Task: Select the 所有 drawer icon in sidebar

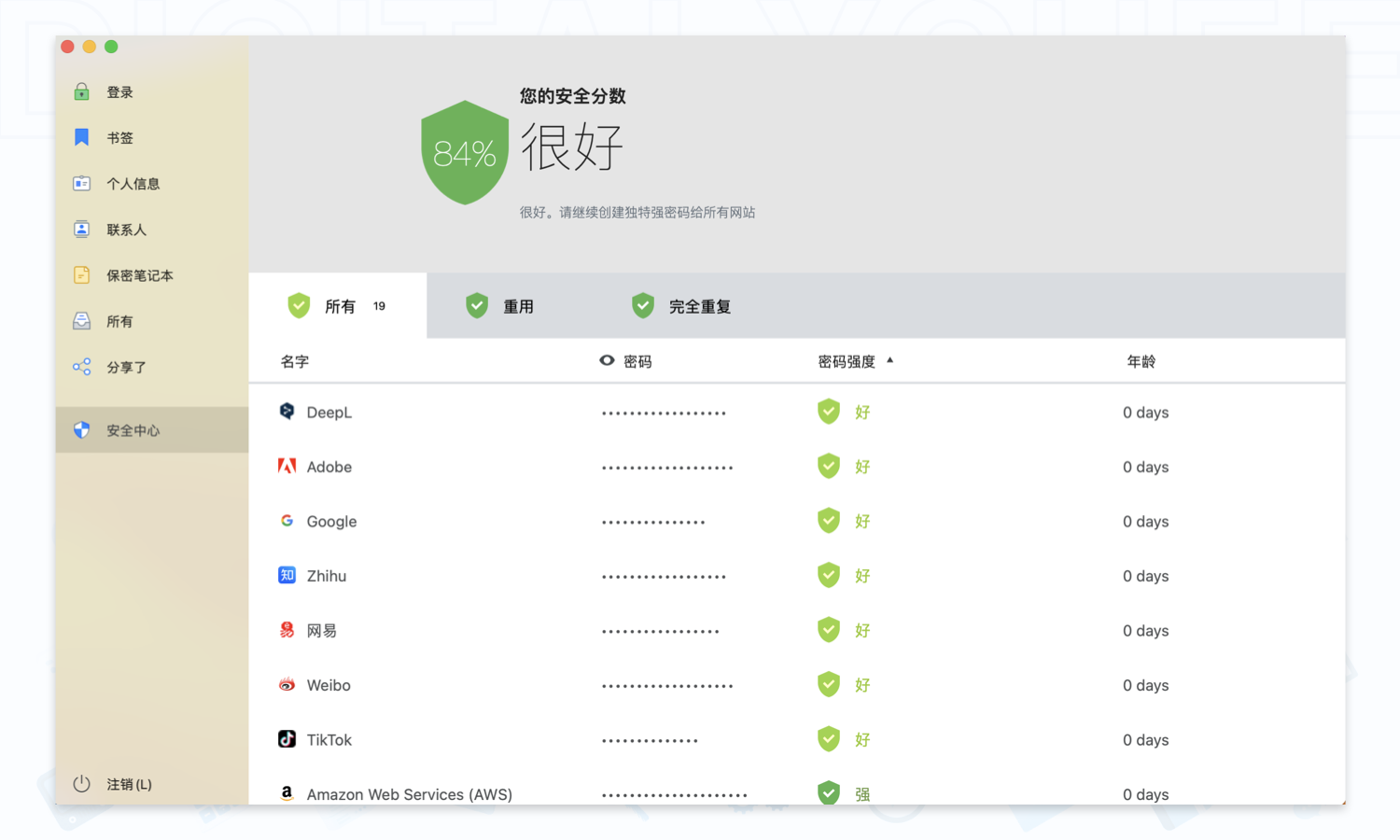Action: point(82,320)
